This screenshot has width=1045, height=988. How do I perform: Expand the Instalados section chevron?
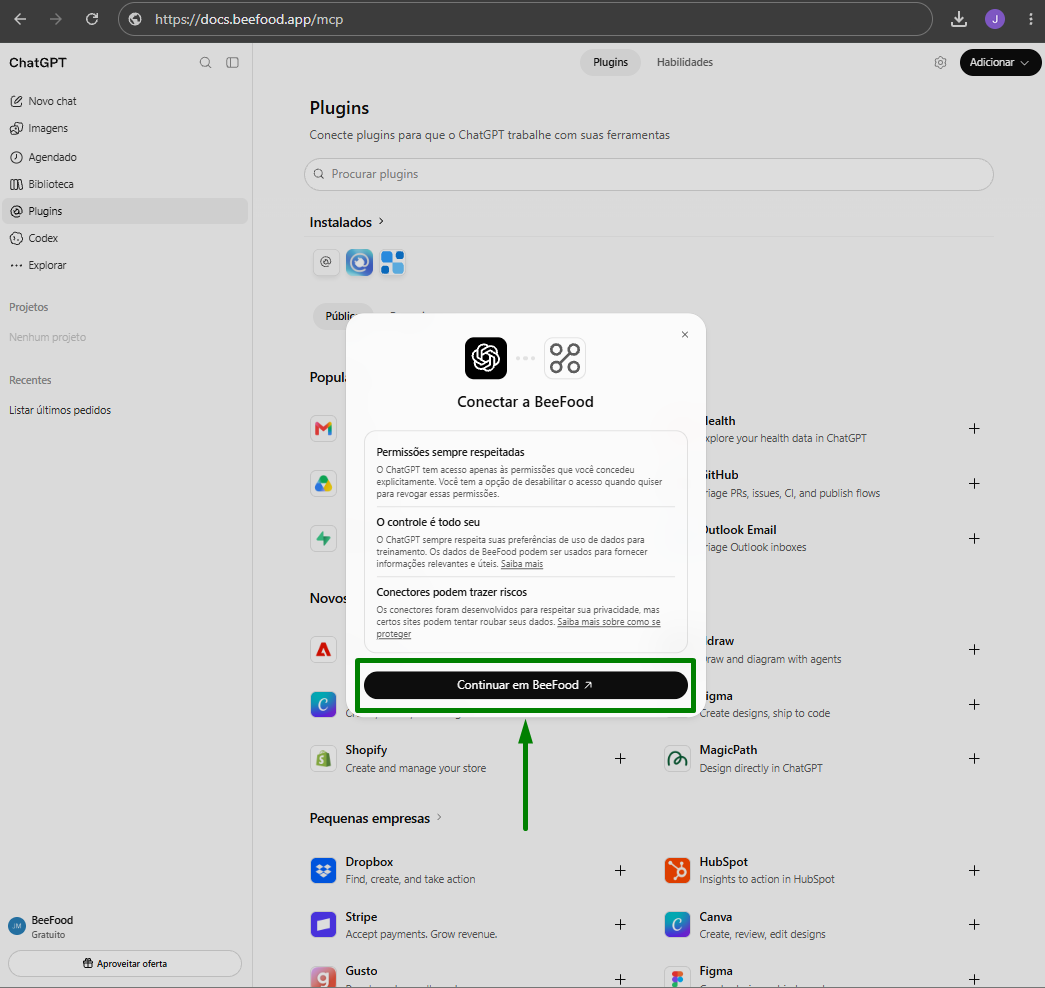[x=381, y=221]
